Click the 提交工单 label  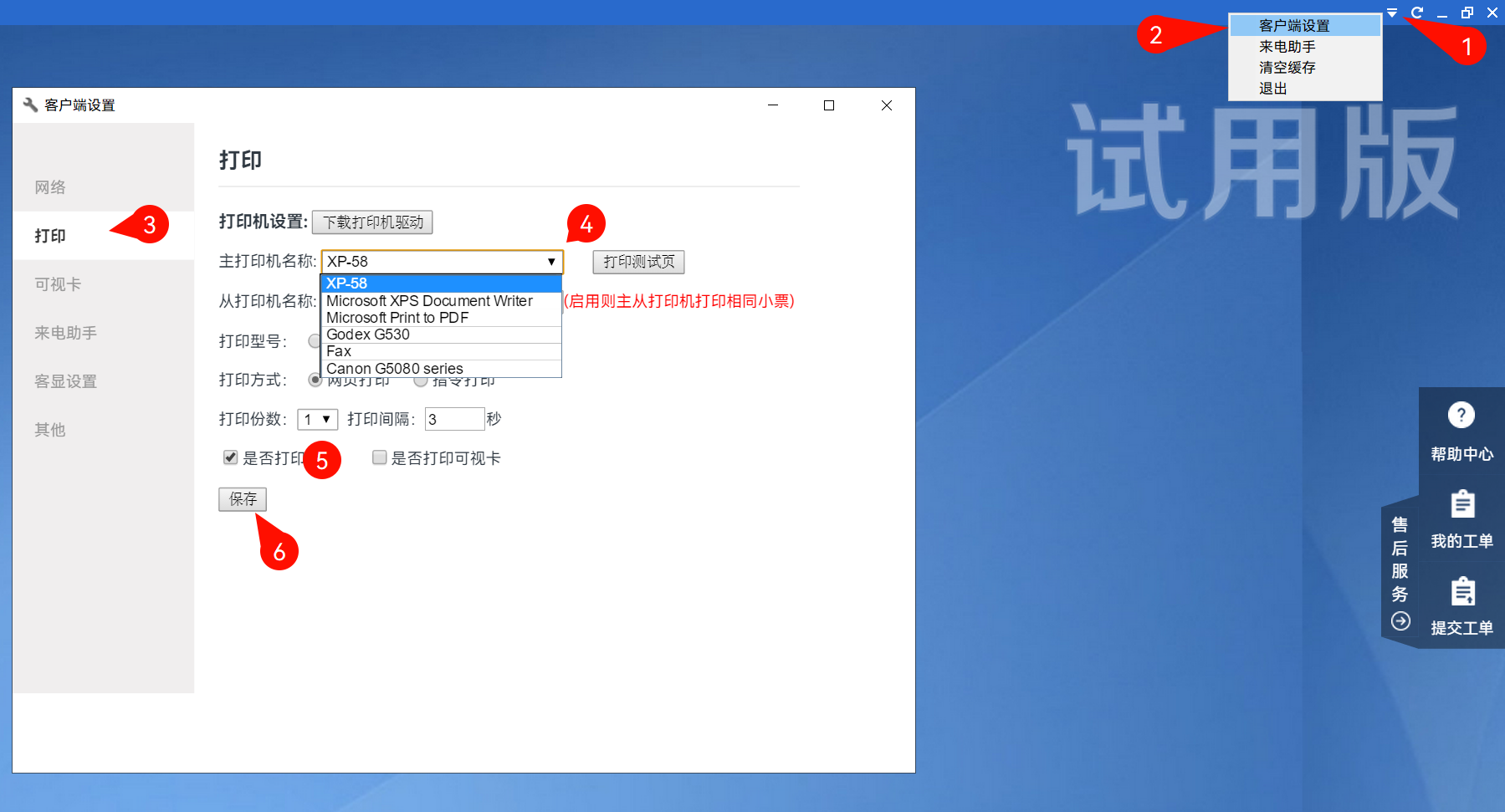click(x=1462, y=628)
